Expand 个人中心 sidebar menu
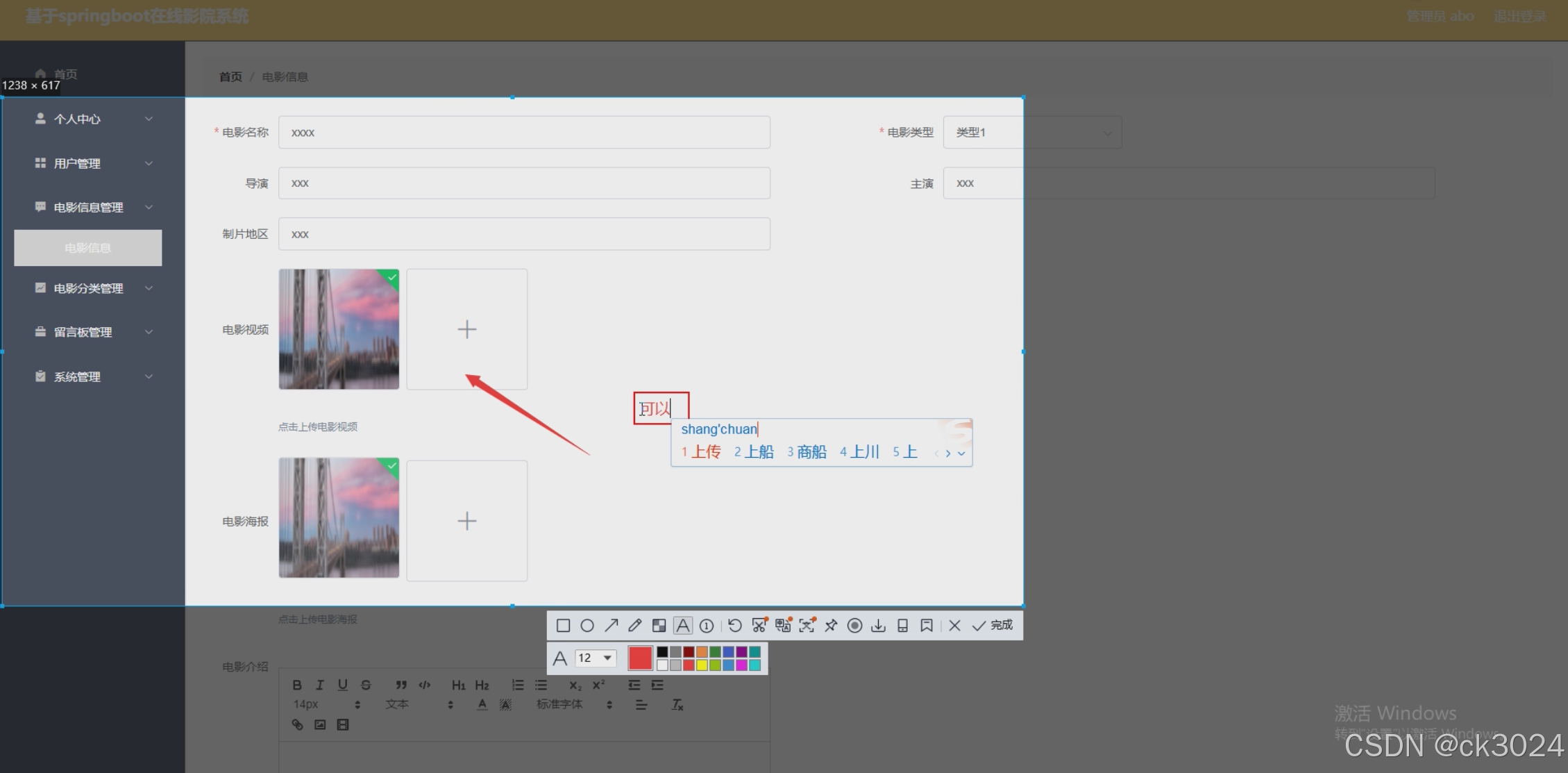Viewport: 1568px width, 773px height. [x=93, y=119]
